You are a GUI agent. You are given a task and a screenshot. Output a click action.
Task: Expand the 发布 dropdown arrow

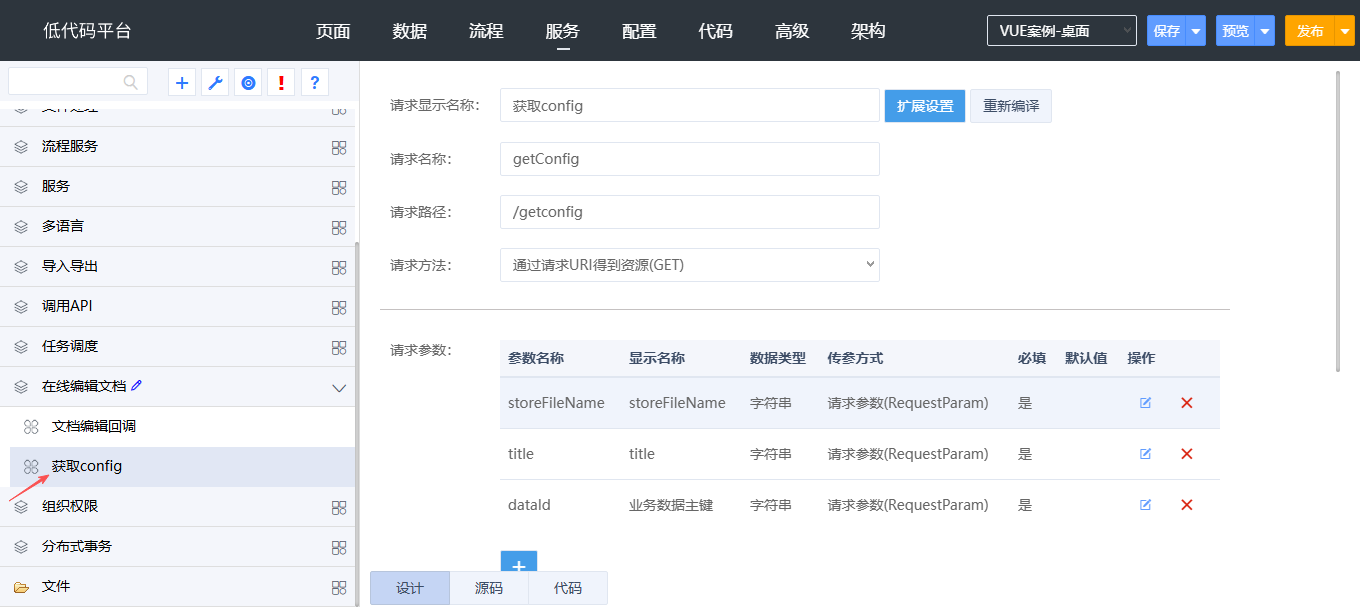1344,31
